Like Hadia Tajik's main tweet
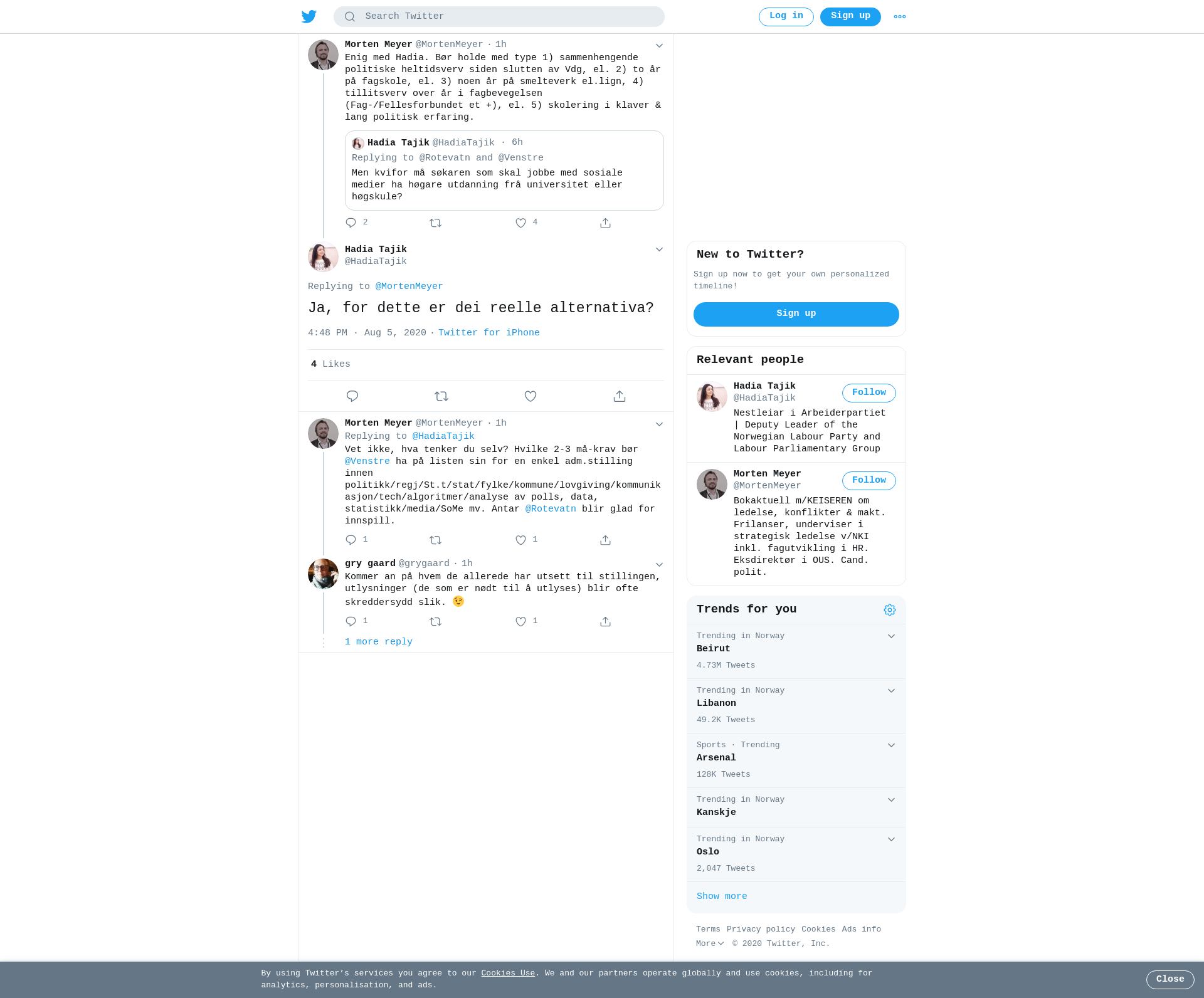The height and width of the screenshot is (998, 1204). (531, 396)
